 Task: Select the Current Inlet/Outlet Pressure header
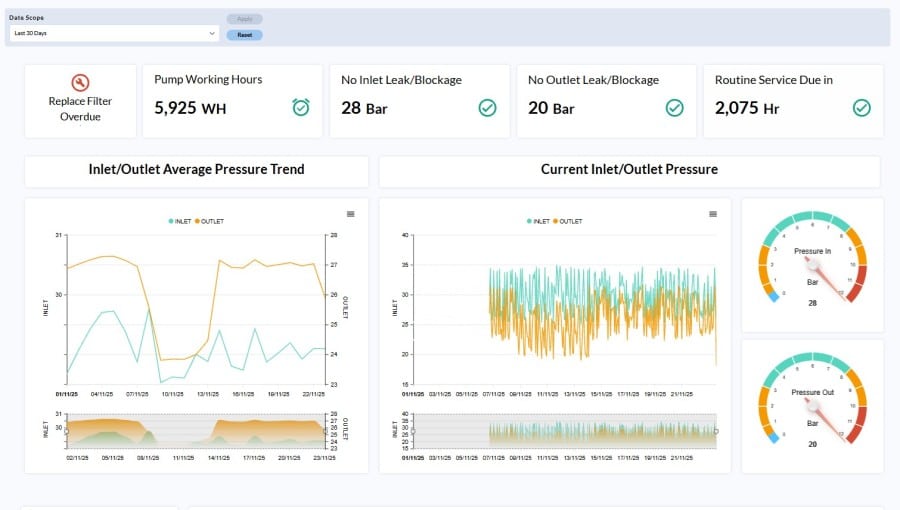pyautogui.click(x=629, y=170)
